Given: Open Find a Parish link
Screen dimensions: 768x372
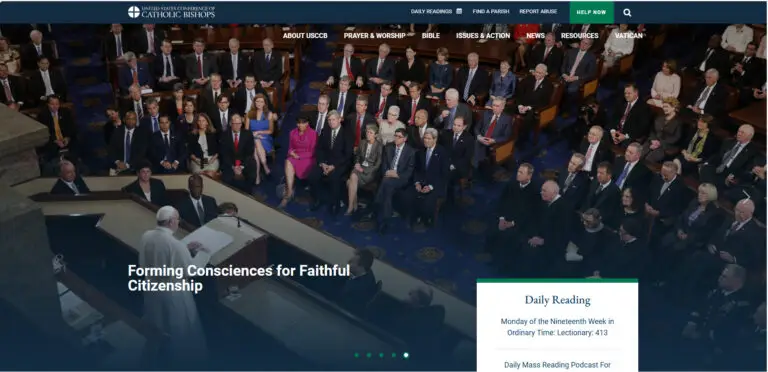Looking at the screenshot, I should pos(491,11).
